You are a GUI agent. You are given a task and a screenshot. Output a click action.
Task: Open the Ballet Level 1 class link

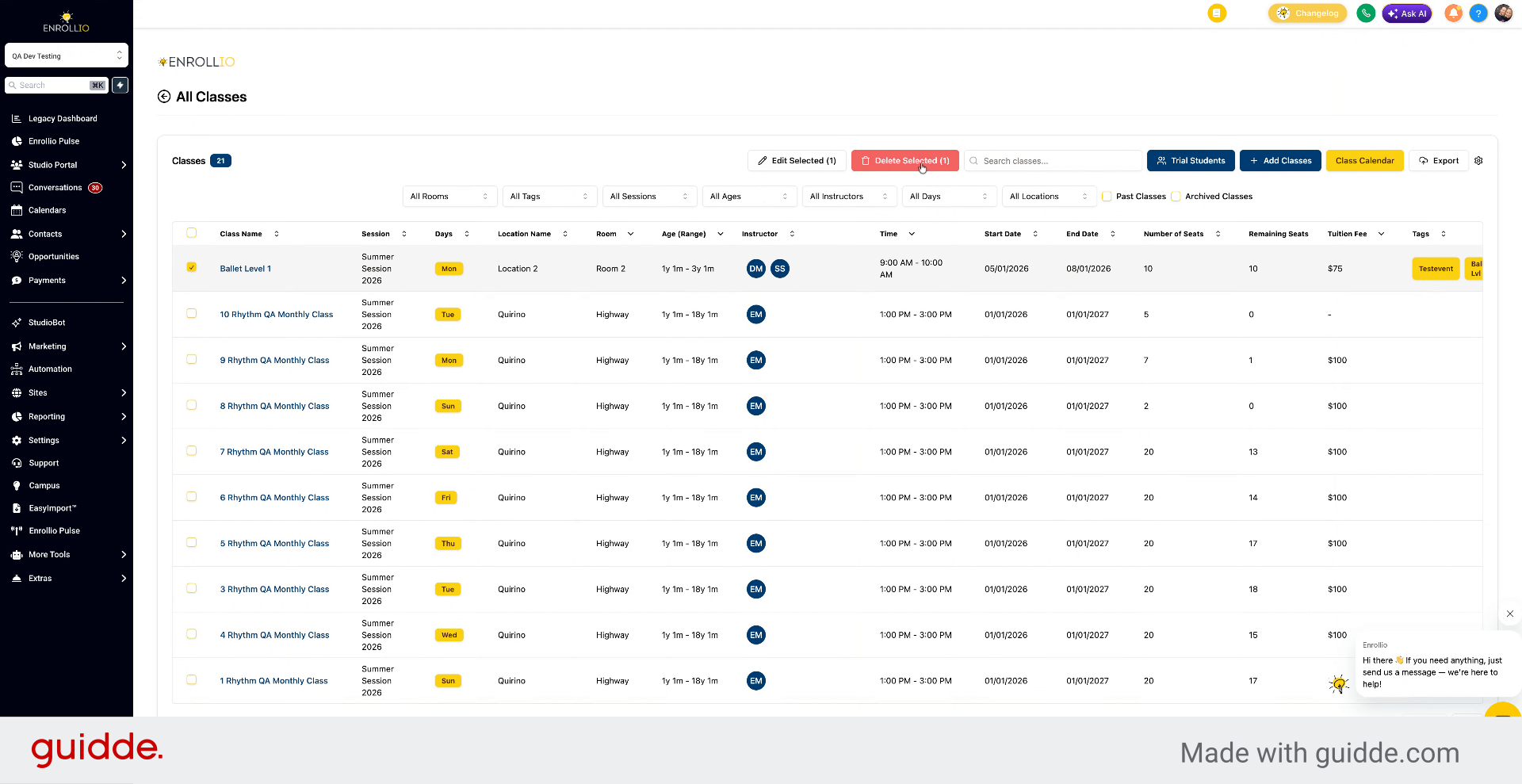[x=246, y=269]
